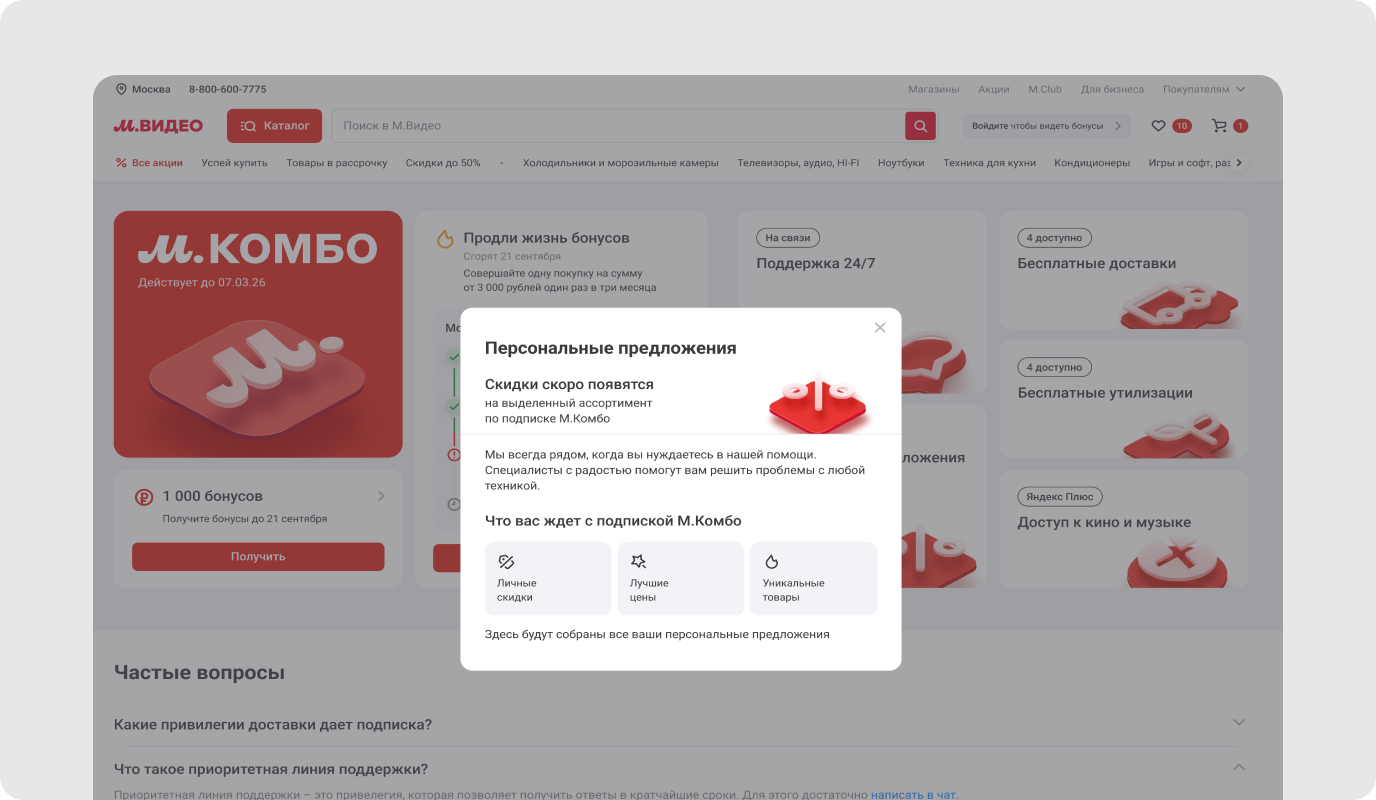Click the Каталог list-search icon

point(249,126)
